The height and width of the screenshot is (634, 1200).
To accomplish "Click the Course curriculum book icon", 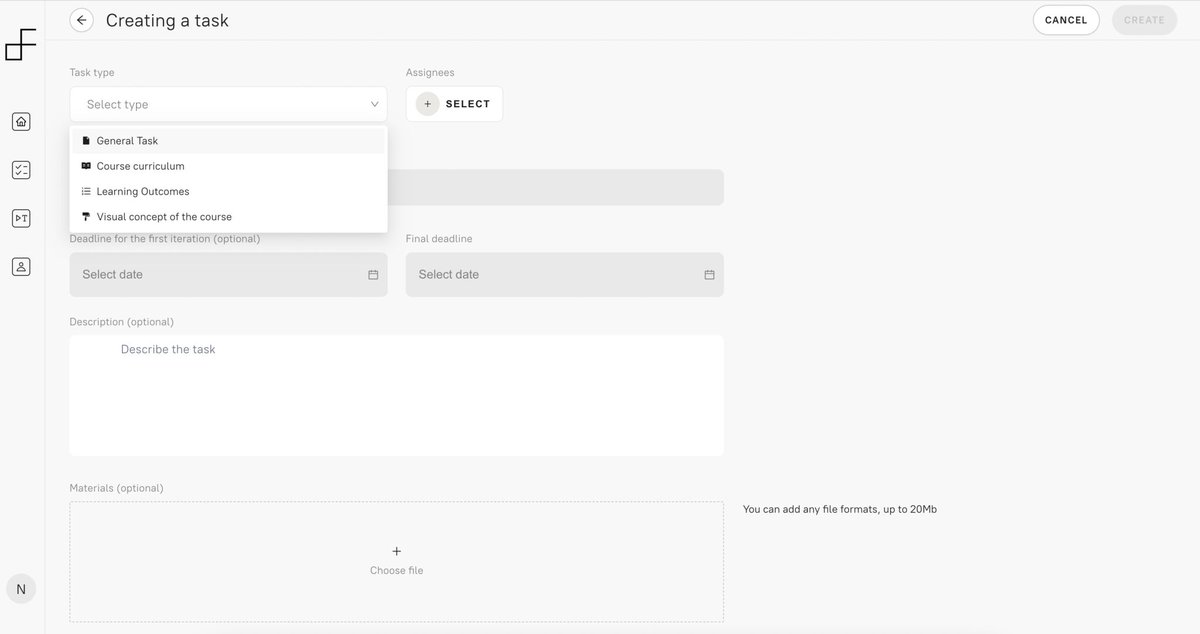I will 86,166.
